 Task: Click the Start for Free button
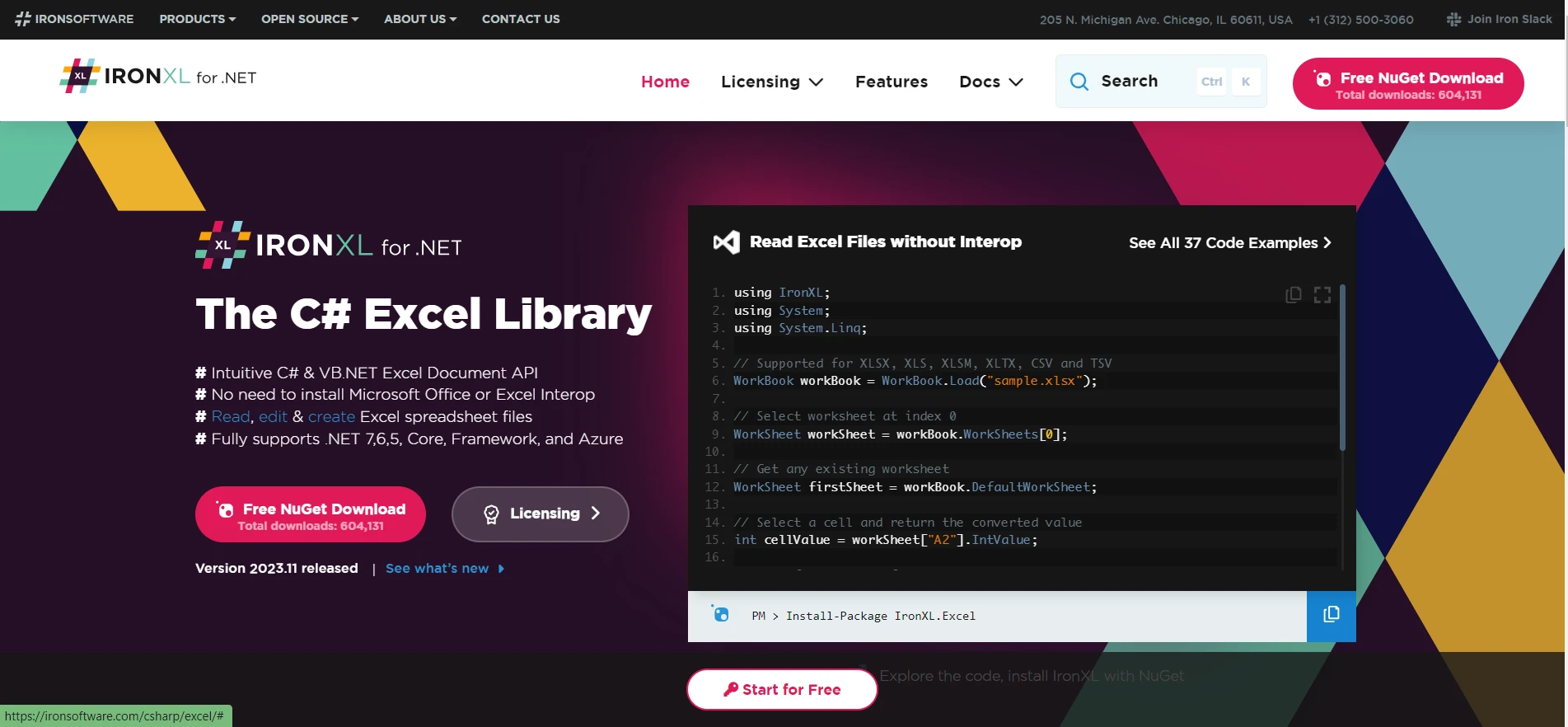782,689
